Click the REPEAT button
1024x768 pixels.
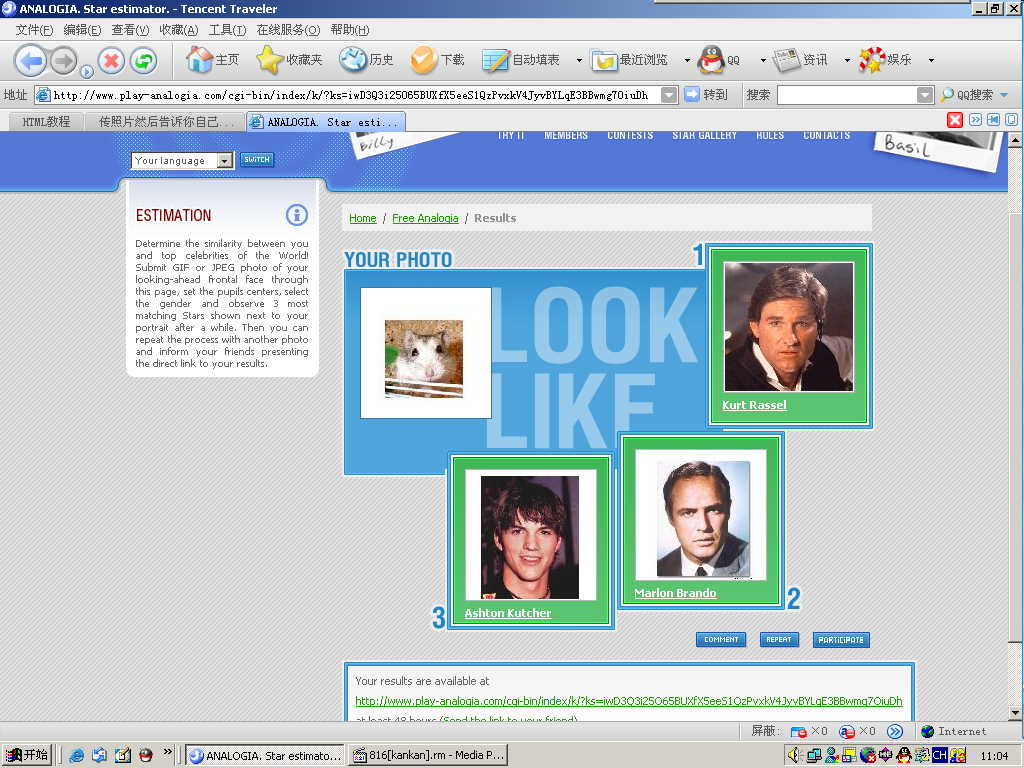pos(779,640)
